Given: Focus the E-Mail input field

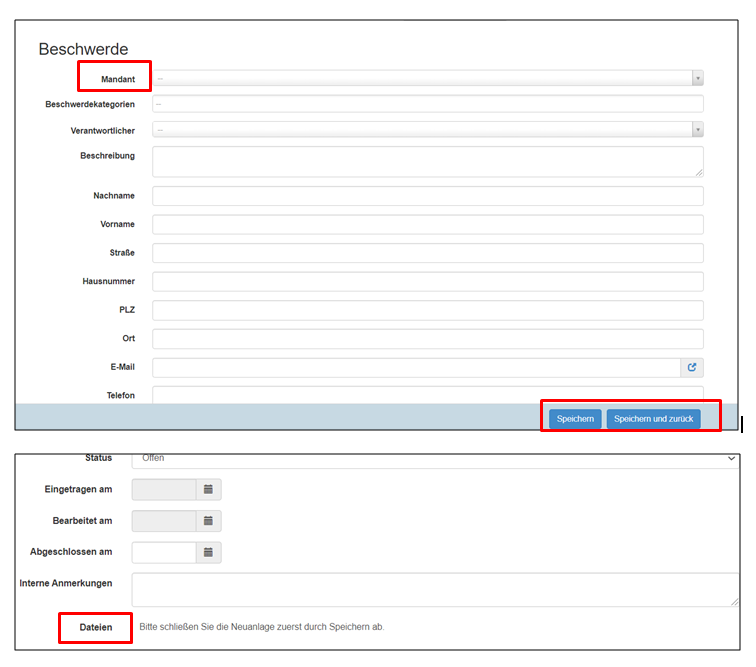Looking at the screenshot, I should point(416,368).
